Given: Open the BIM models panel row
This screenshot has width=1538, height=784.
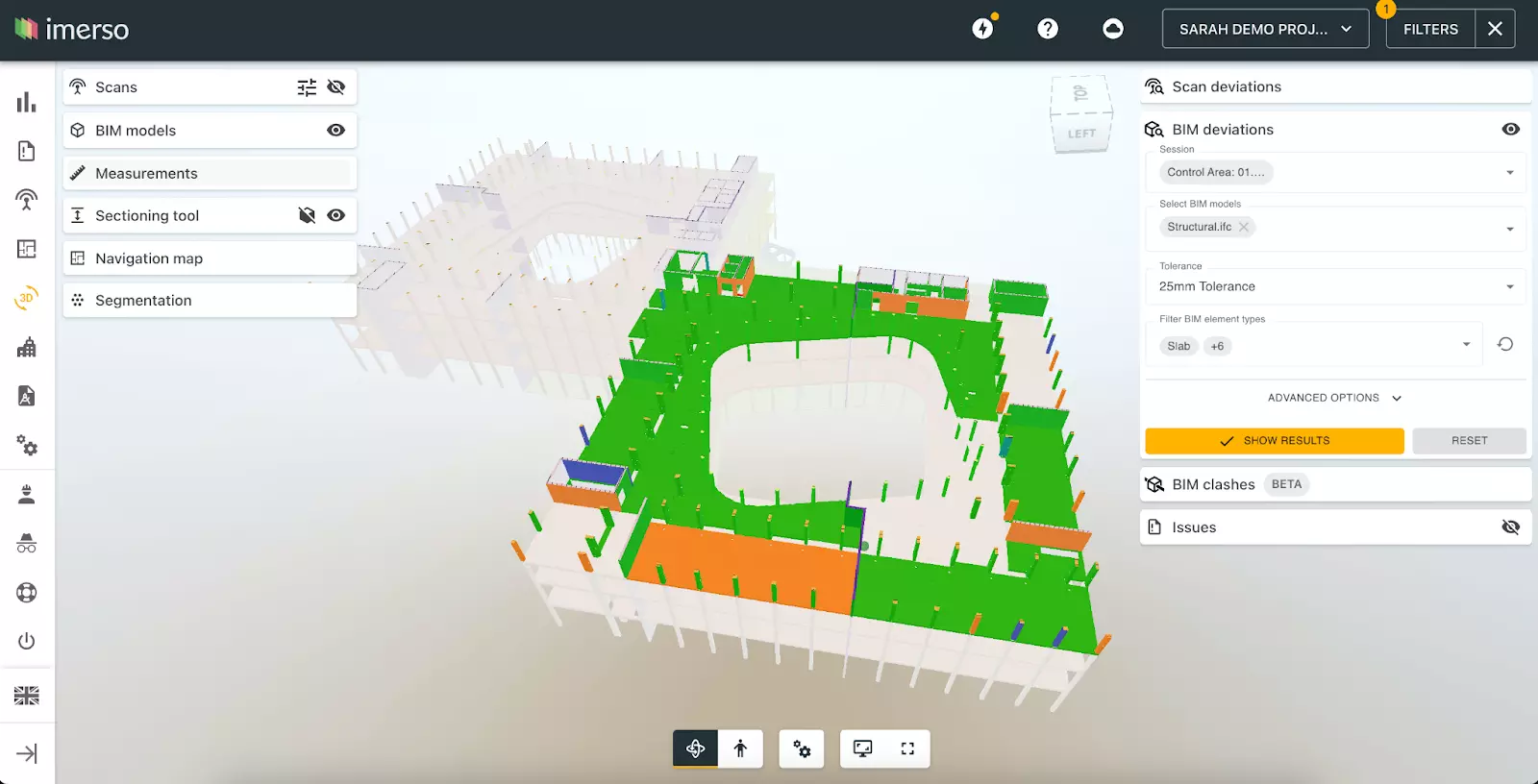Looking at the screenshot, I should [210, 130].
